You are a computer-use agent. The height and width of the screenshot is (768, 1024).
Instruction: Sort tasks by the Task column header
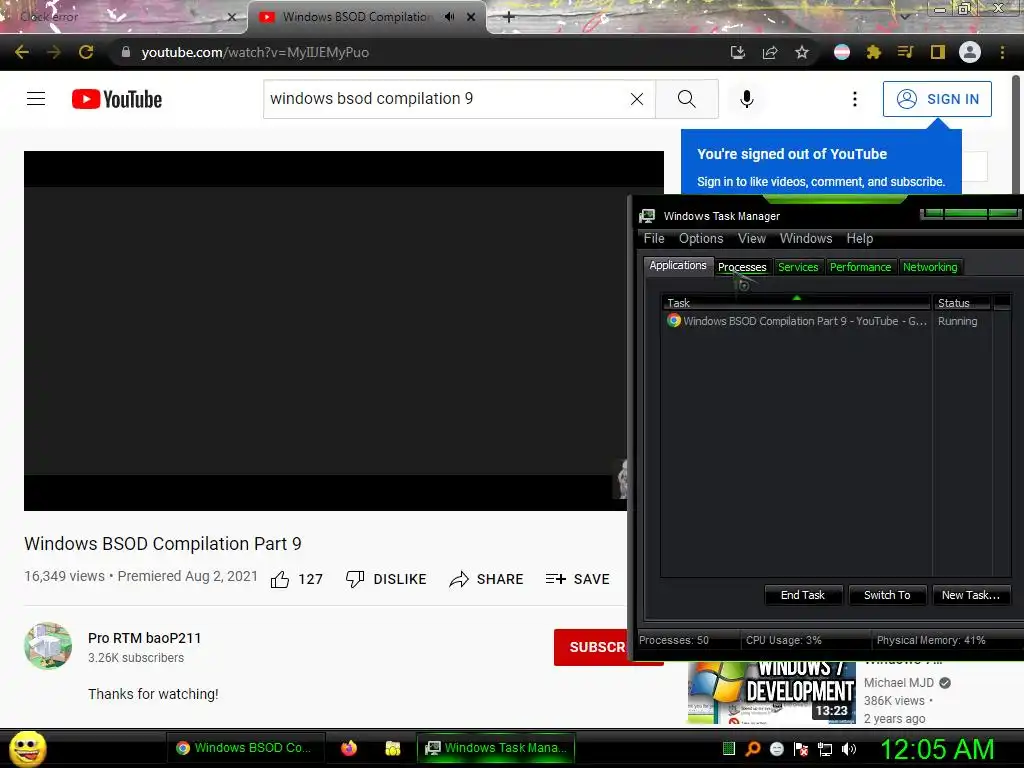[x=796, y=302]
